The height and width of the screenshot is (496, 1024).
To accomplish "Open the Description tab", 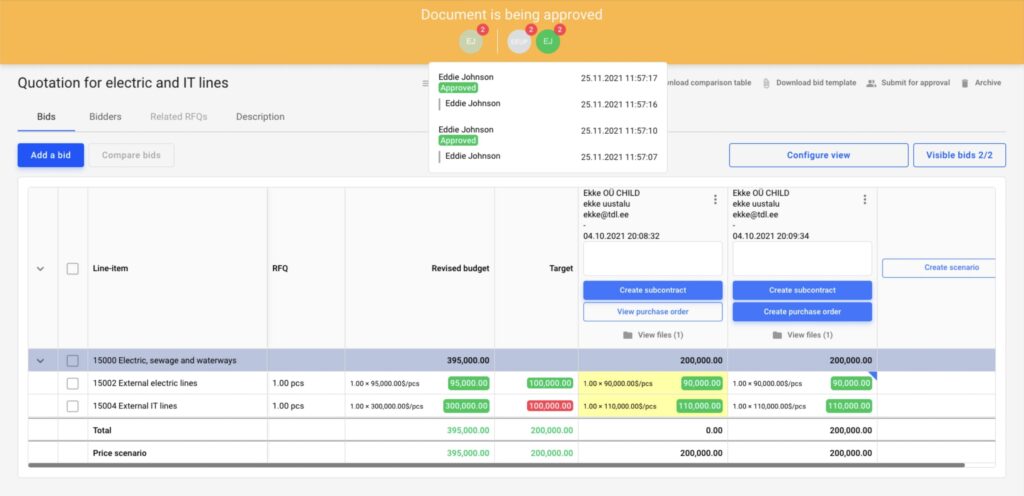I will 260,117.
